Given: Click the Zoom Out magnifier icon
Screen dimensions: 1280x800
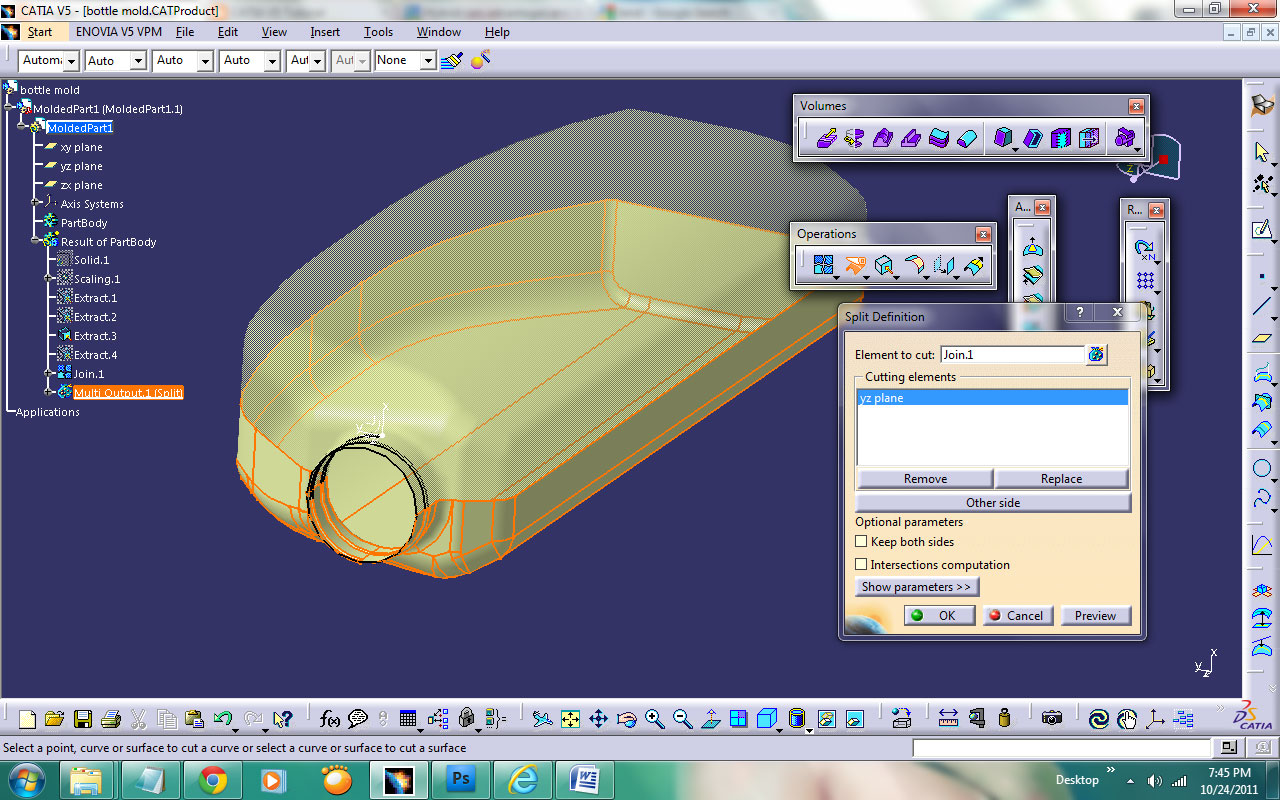Looking at the screenshot, I should point(683,718).
